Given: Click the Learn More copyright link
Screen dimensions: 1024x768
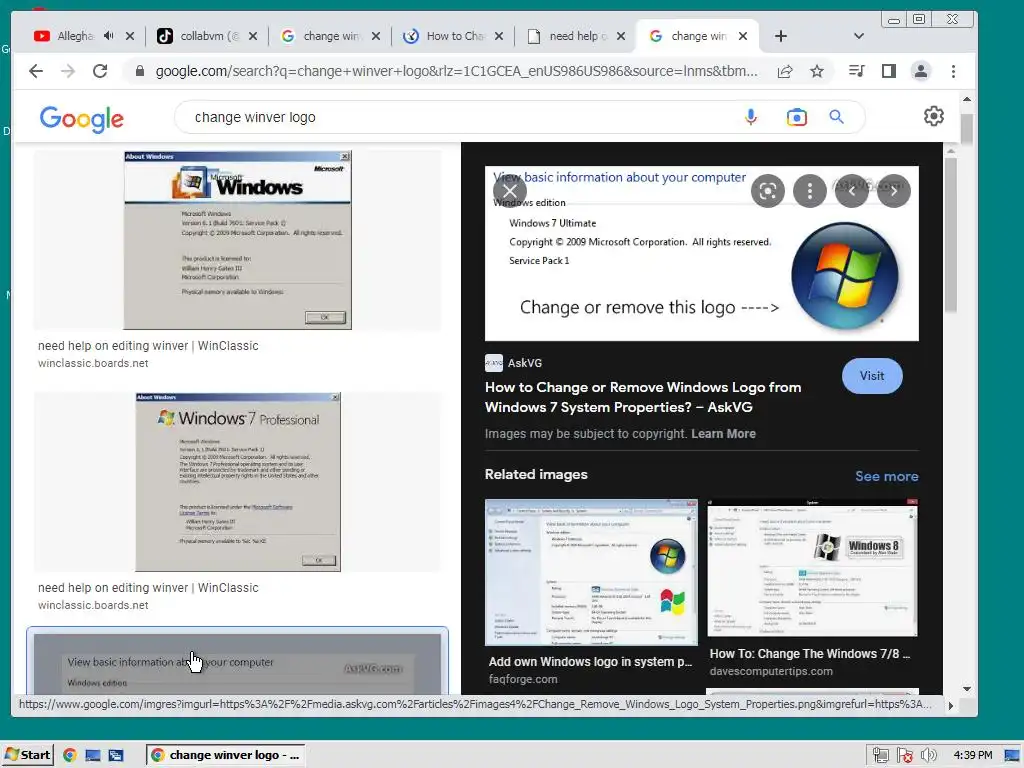Looking at the screenshot, I should [x=723, y=434].
